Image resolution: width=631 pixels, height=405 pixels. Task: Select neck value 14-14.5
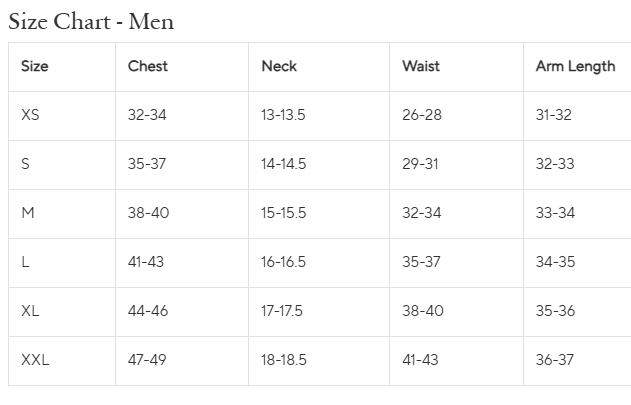click(x=284, y=164)
